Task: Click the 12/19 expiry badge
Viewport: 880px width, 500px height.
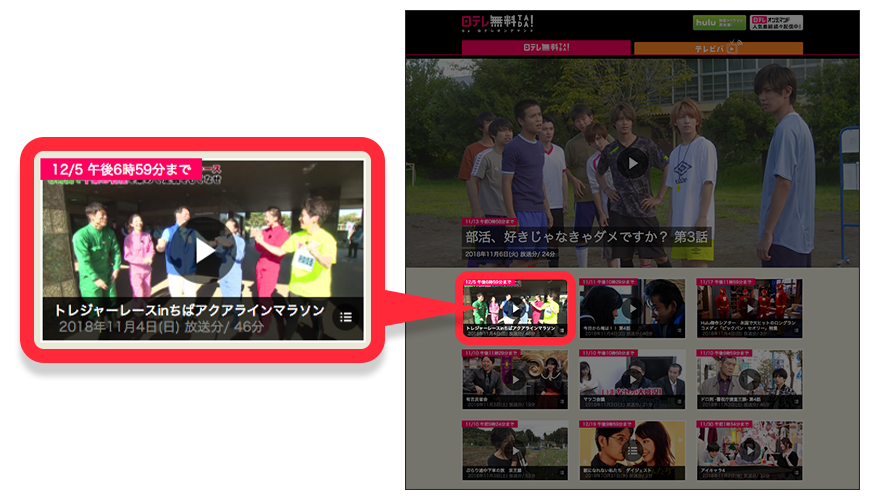Action: click(607, 424)
